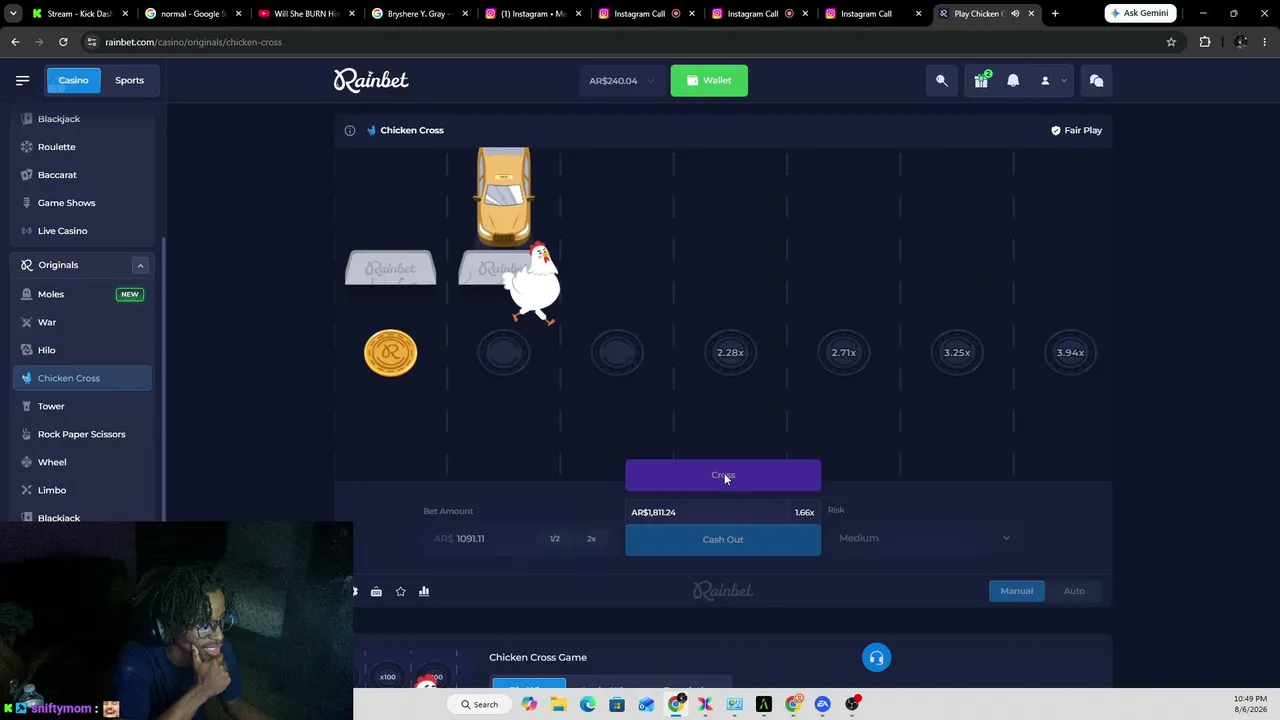
Task: Select Moles in the sidebar
Action: pyautogui.click(x=82, y=294)
